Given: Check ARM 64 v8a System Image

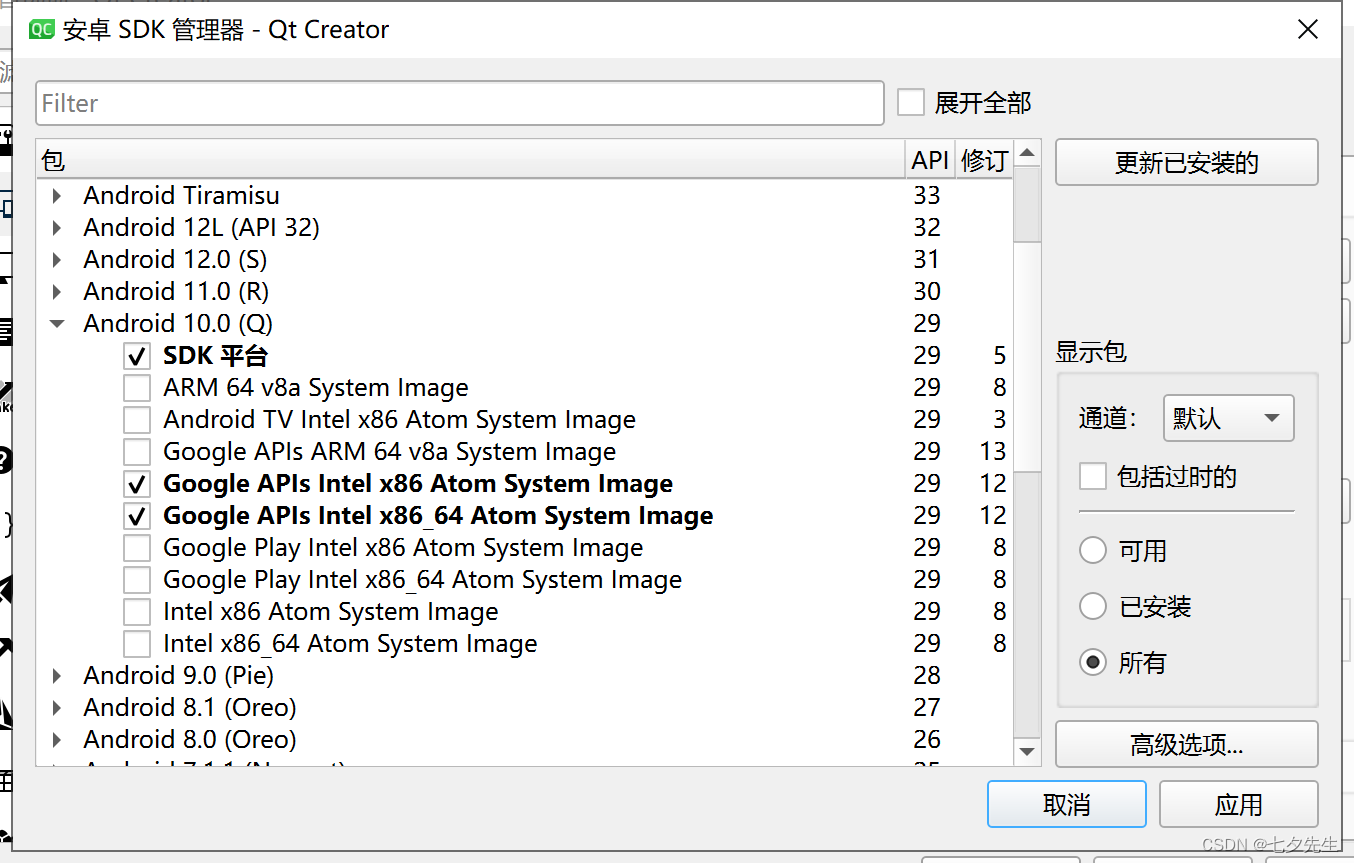Looking at the screenshot, I should pos(137,388).
